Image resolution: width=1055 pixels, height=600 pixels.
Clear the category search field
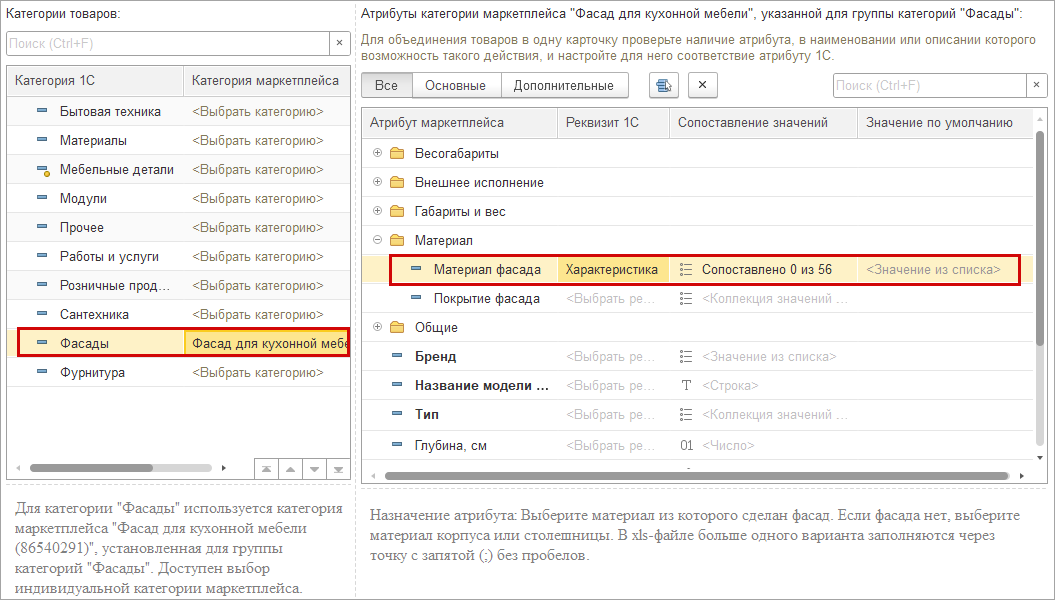click(339, 43)
